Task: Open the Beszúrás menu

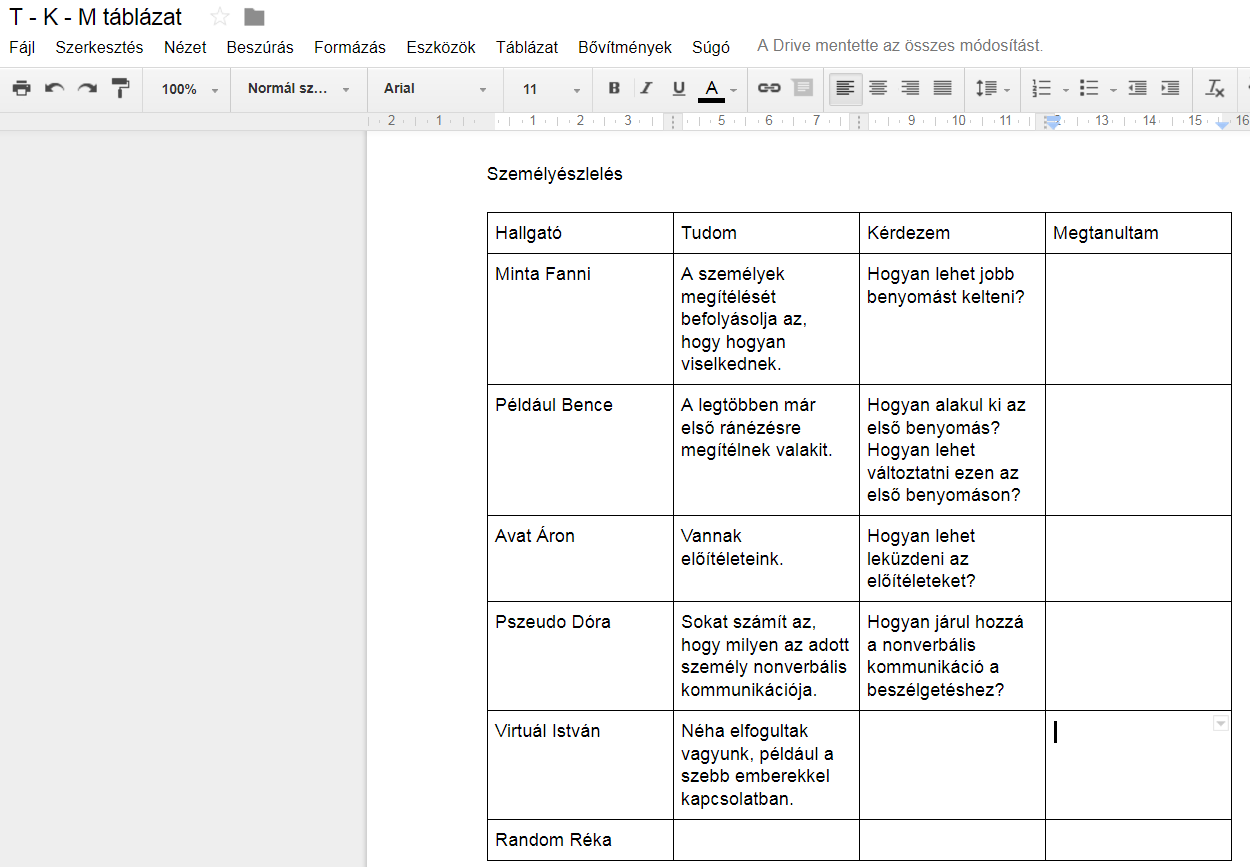Action: 260,47
